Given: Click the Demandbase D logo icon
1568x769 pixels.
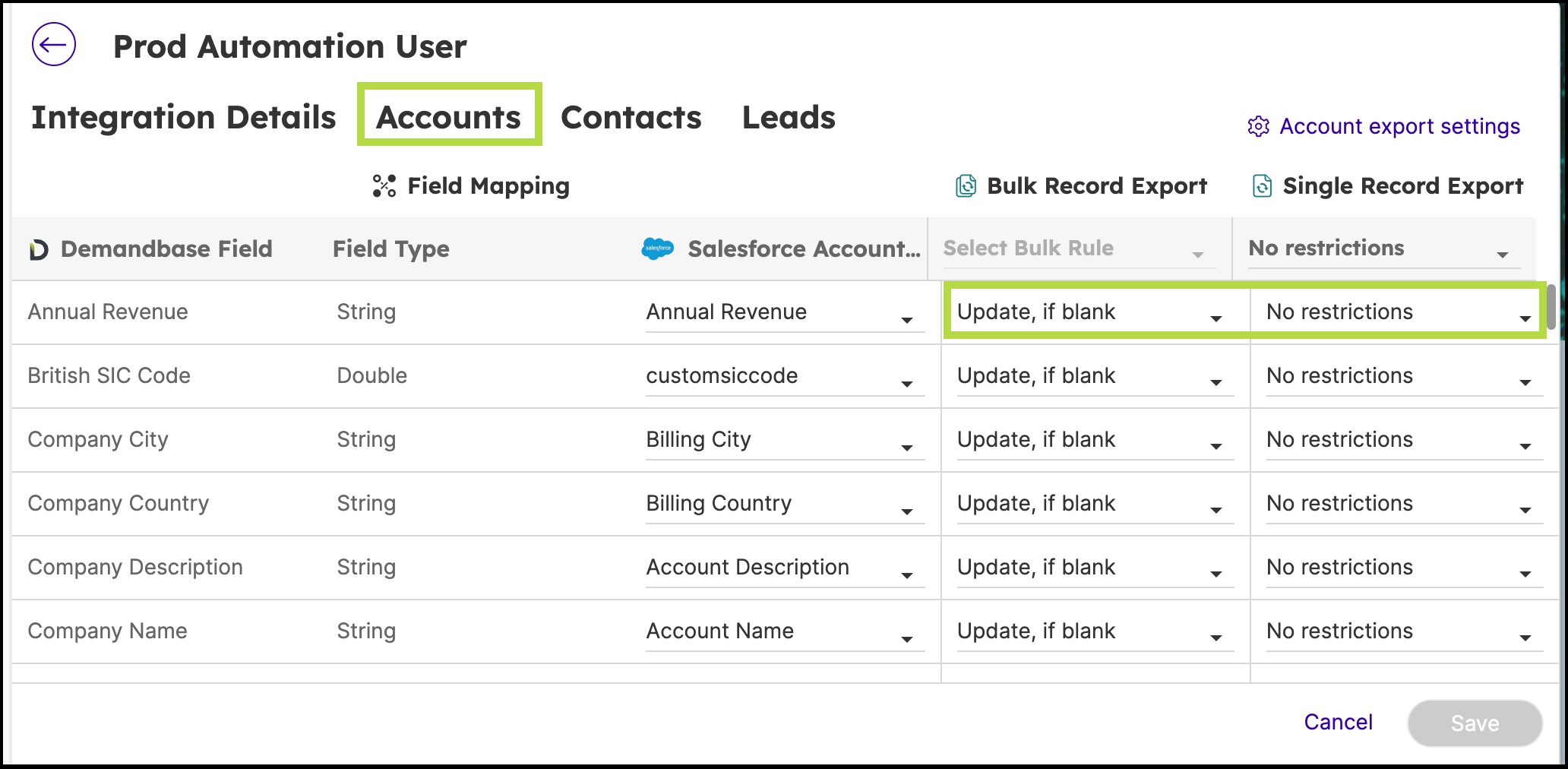Looking at the screenshot, I should coord(39,249).
